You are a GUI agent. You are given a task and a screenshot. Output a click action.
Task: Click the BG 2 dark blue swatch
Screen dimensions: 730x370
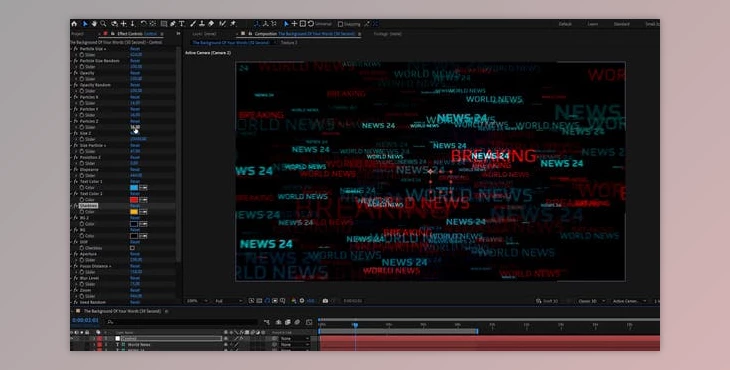coord(134,224)
